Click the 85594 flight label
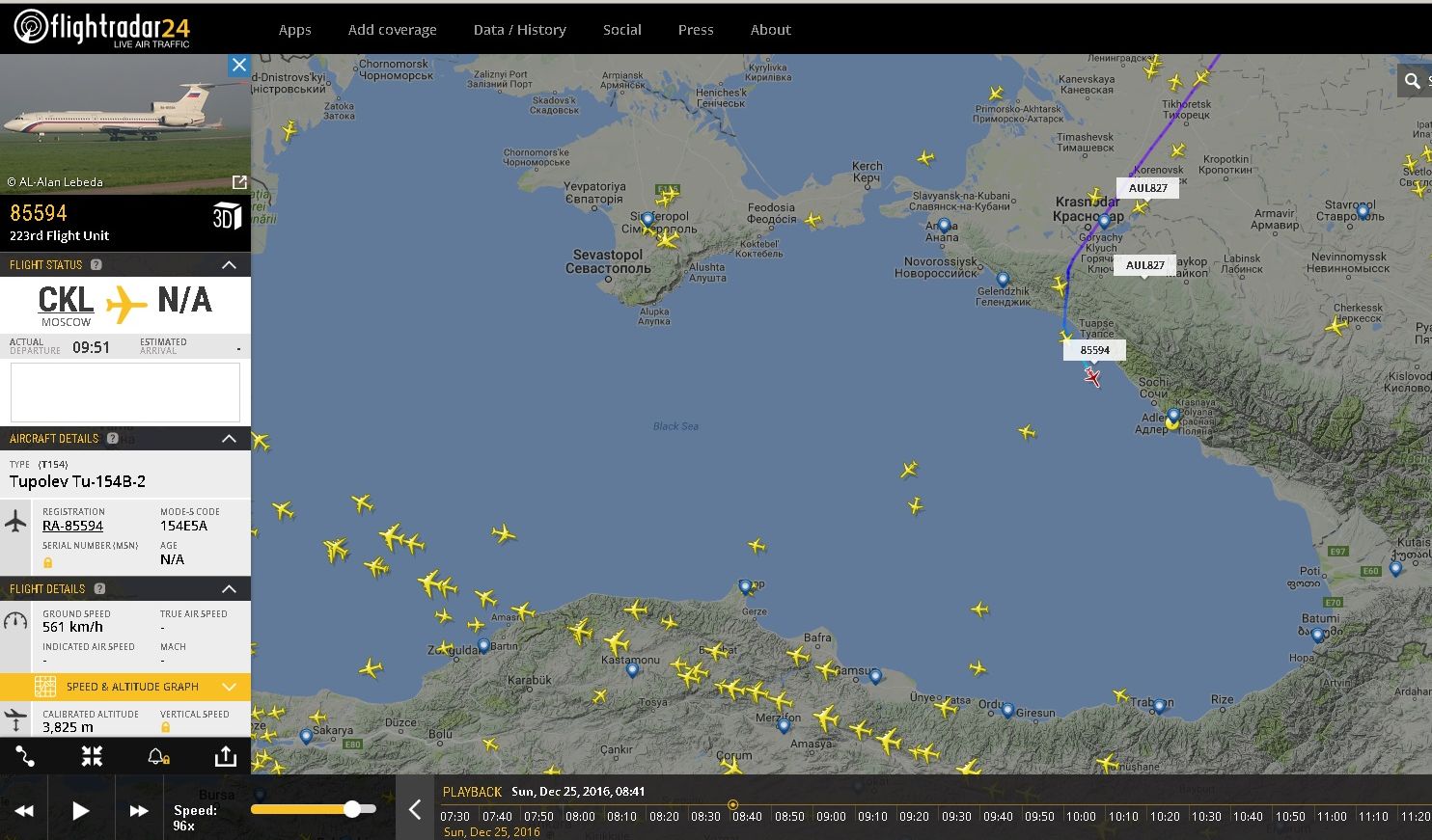This screenshot has height=840, width=1432. (1094, 350)
